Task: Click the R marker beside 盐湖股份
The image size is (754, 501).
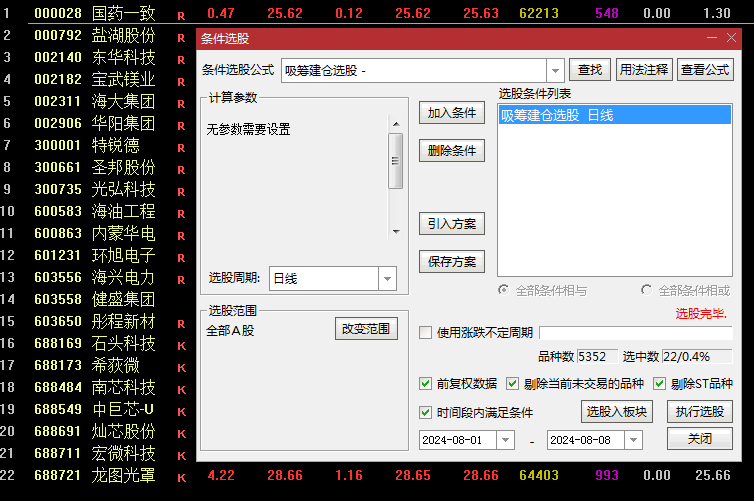Action: coord(181,38)
